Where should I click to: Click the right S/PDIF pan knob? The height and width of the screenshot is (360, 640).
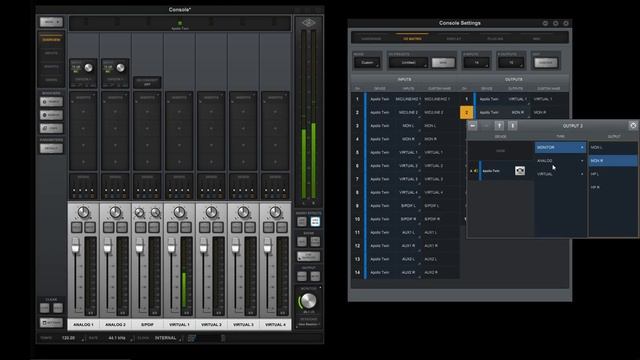[x=155, y=213]
